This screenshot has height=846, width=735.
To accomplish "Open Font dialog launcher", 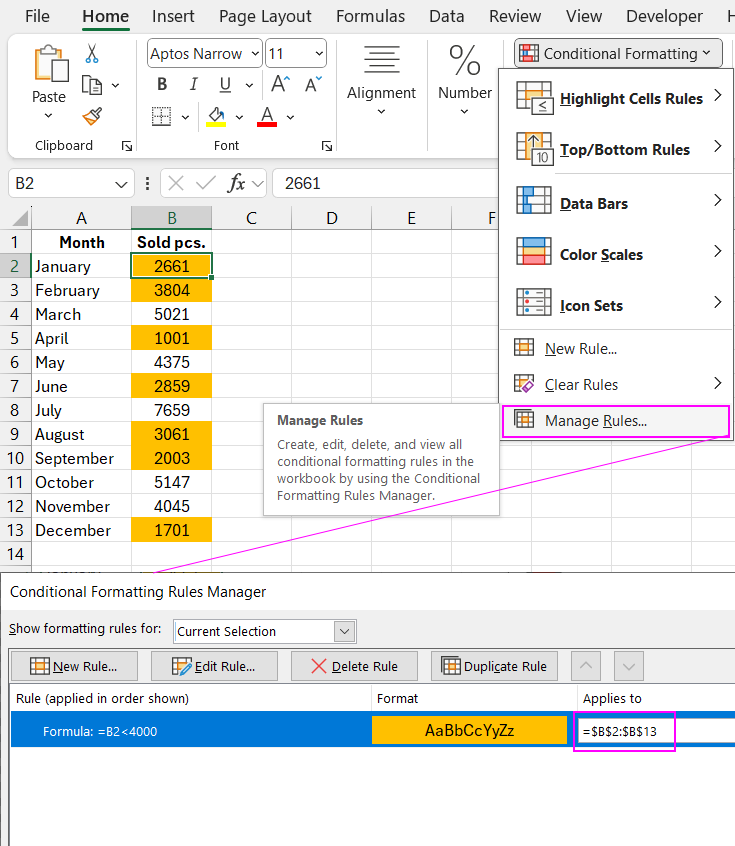I will (x=326, y=146).
